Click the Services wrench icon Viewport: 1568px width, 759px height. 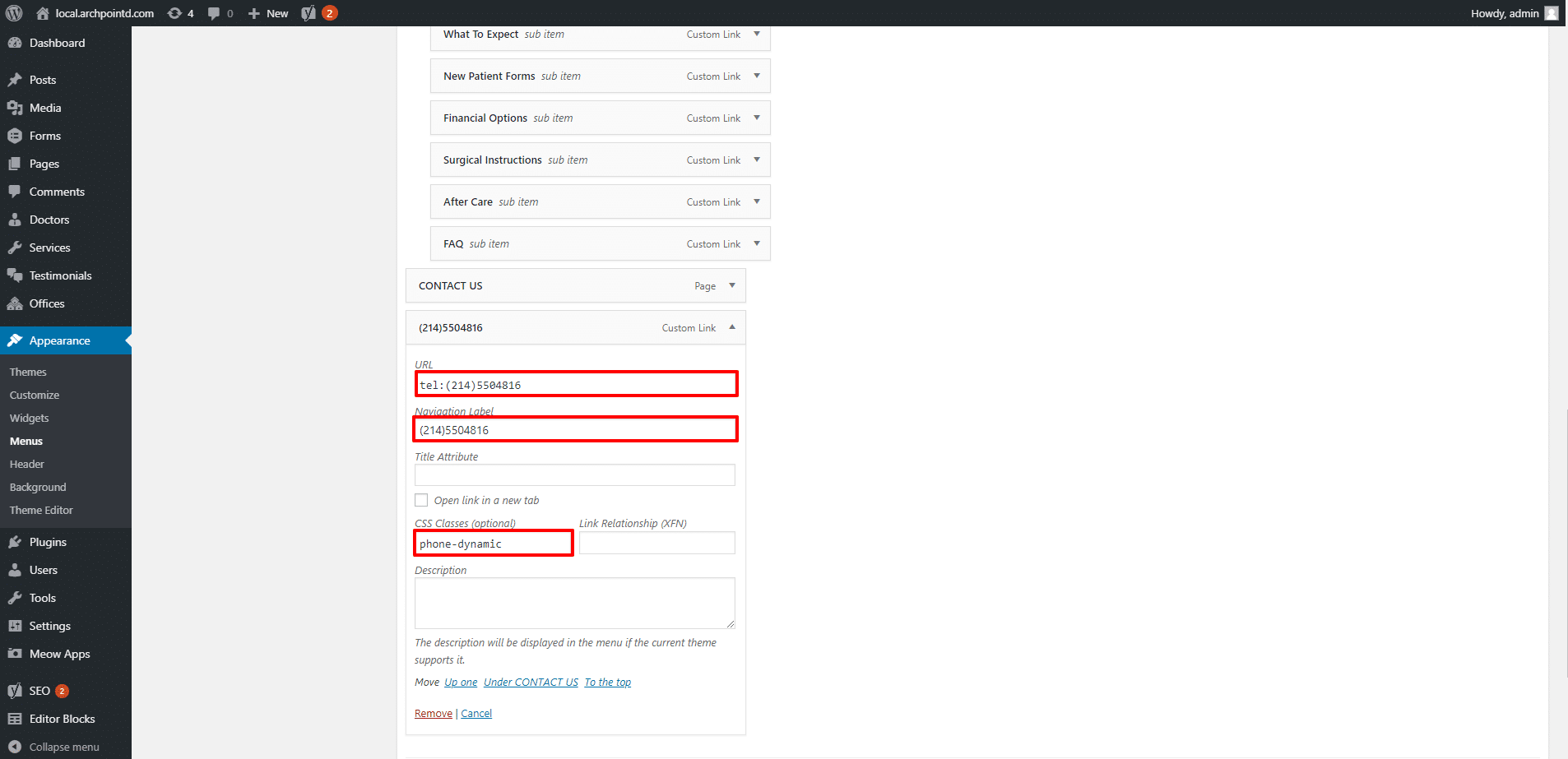tap(15, 248)
